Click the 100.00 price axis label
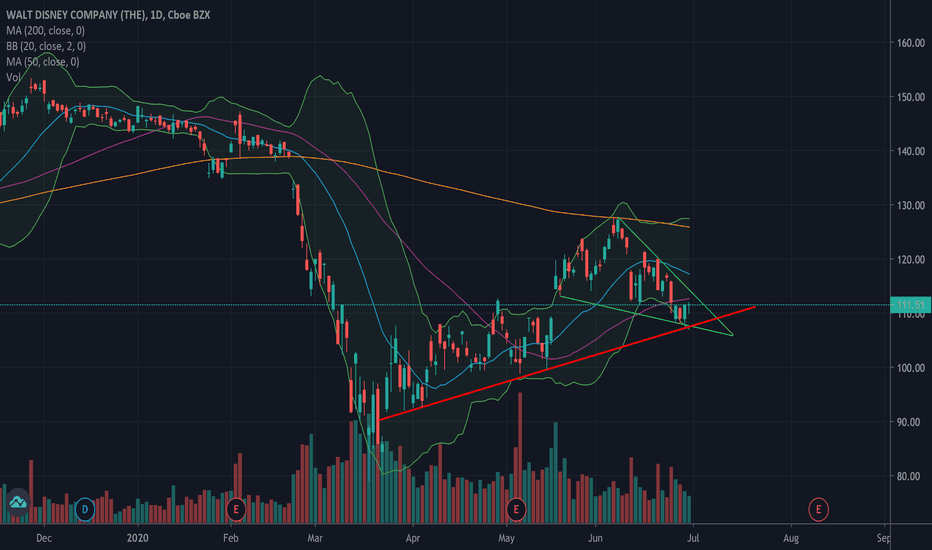The width and height of the screenshot is (932, 550). 911,368
